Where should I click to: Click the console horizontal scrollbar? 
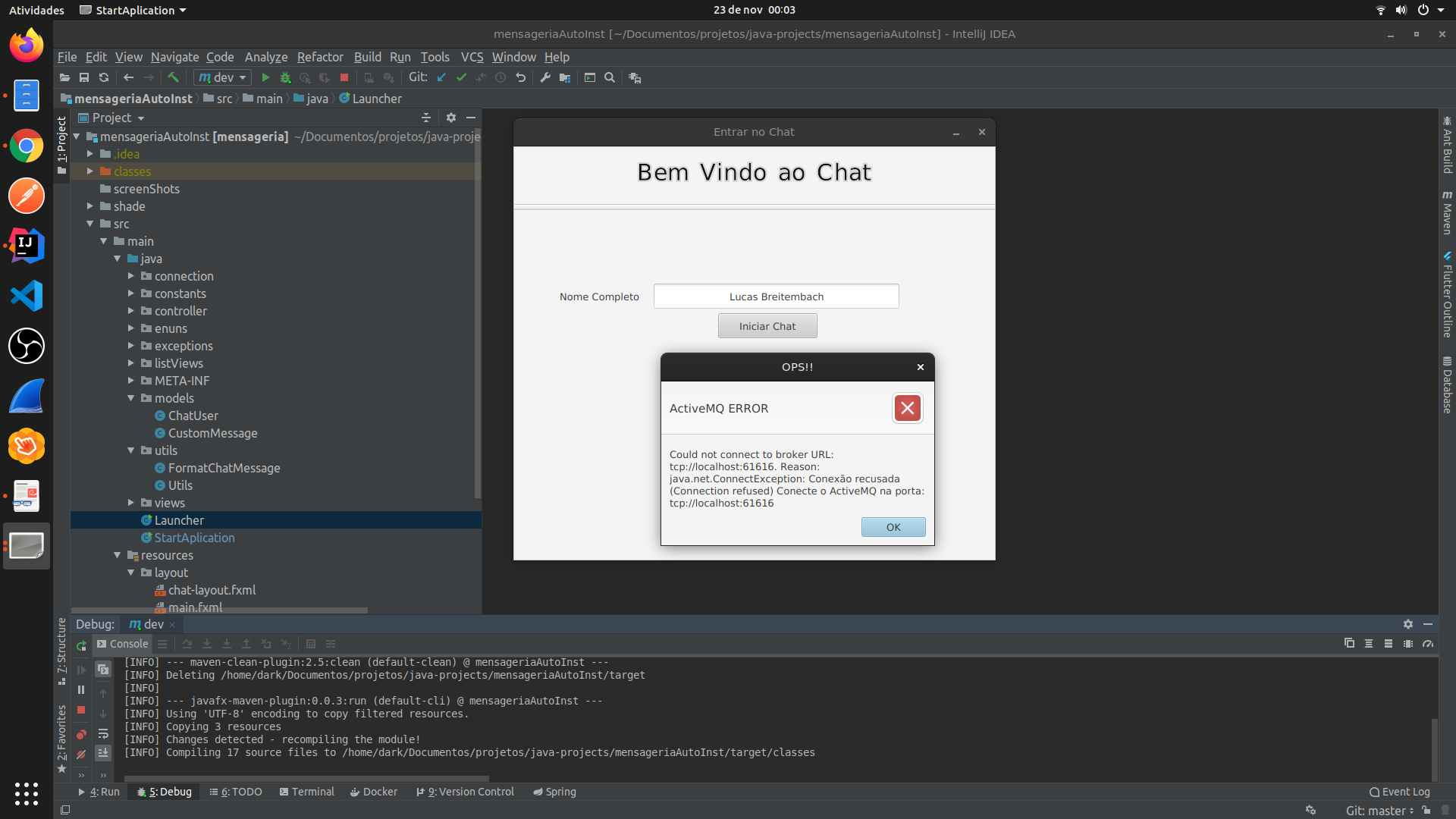coord(306,778)
